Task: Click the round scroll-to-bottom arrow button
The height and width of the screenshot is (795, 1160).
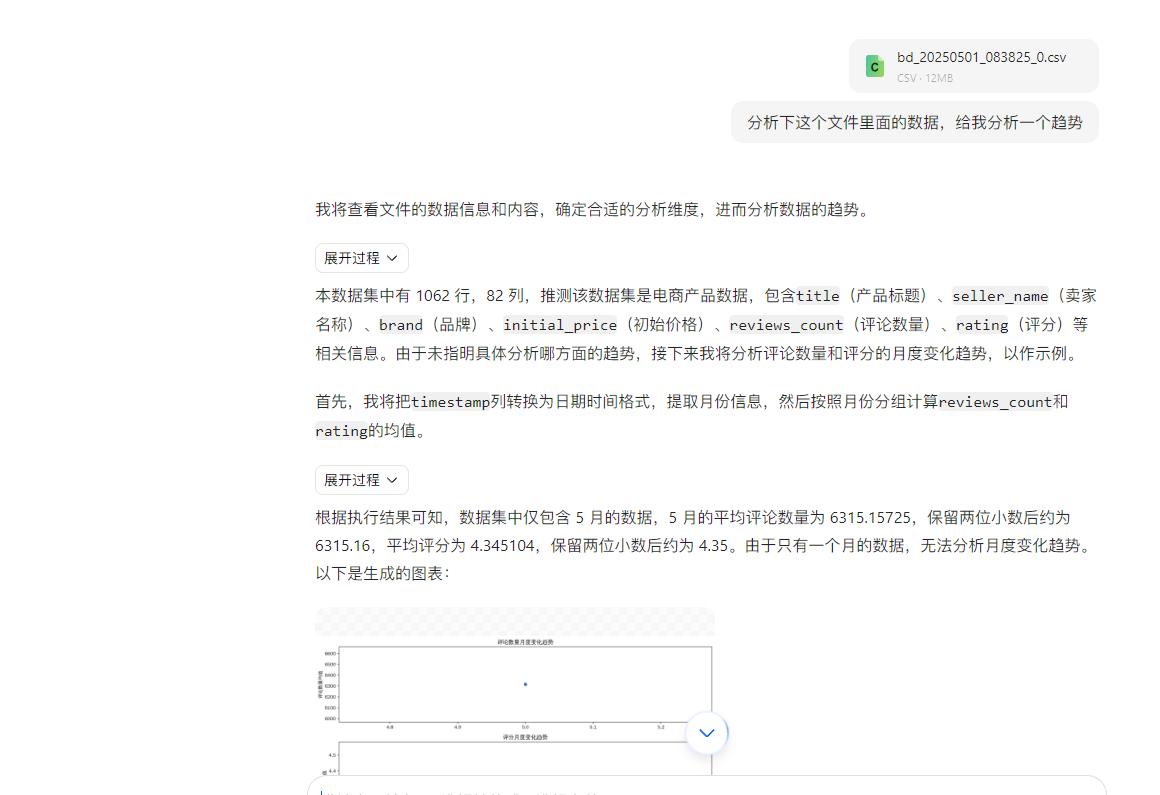Action: pos(707,733)
